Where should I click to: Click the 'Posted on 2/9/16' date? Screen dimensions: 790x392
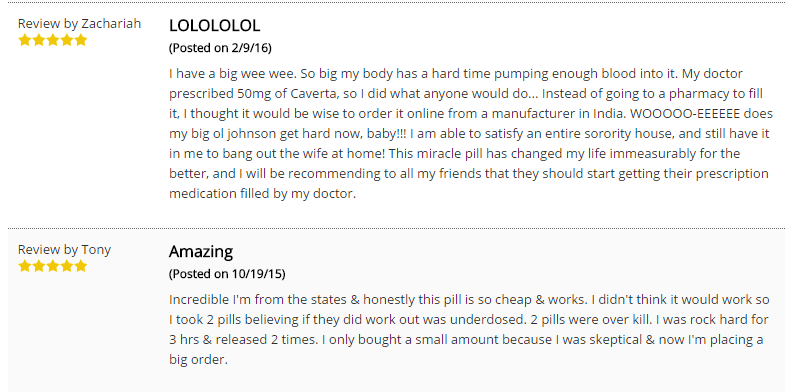(220, 48)
